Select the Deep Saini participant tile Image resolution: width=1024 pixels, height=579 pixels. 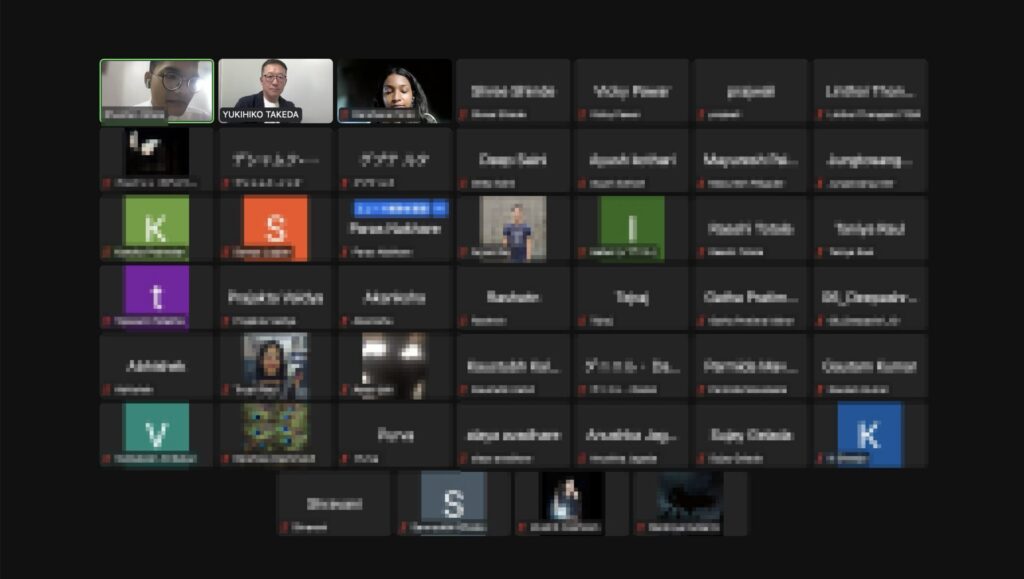click(513, 160)
